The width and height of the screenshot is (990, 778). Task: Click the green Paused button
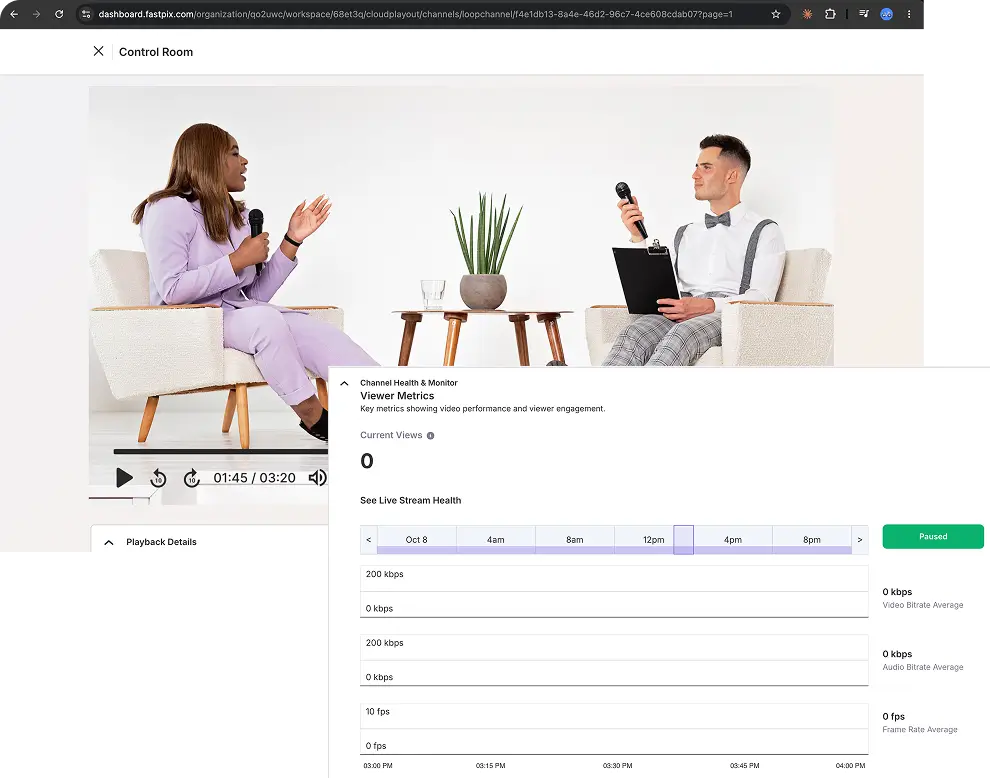click(x=933, y=536)
